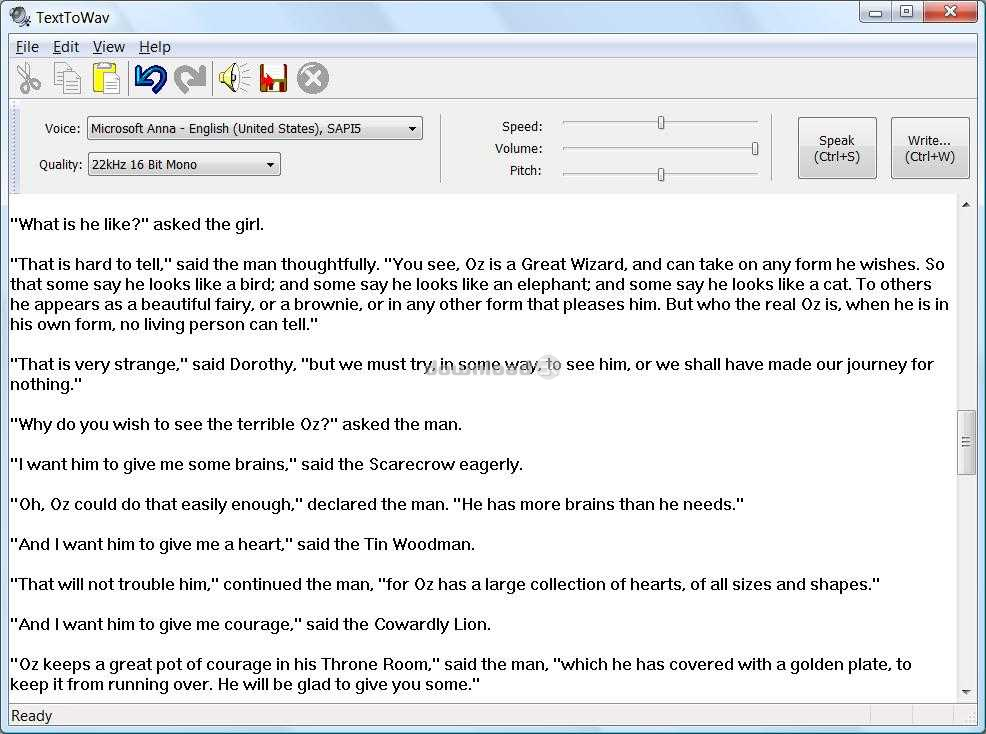Click the blue Undo arrow icon
Image resolution: width=986 pixels, height=734 pixels.
(x=151, y=79)
